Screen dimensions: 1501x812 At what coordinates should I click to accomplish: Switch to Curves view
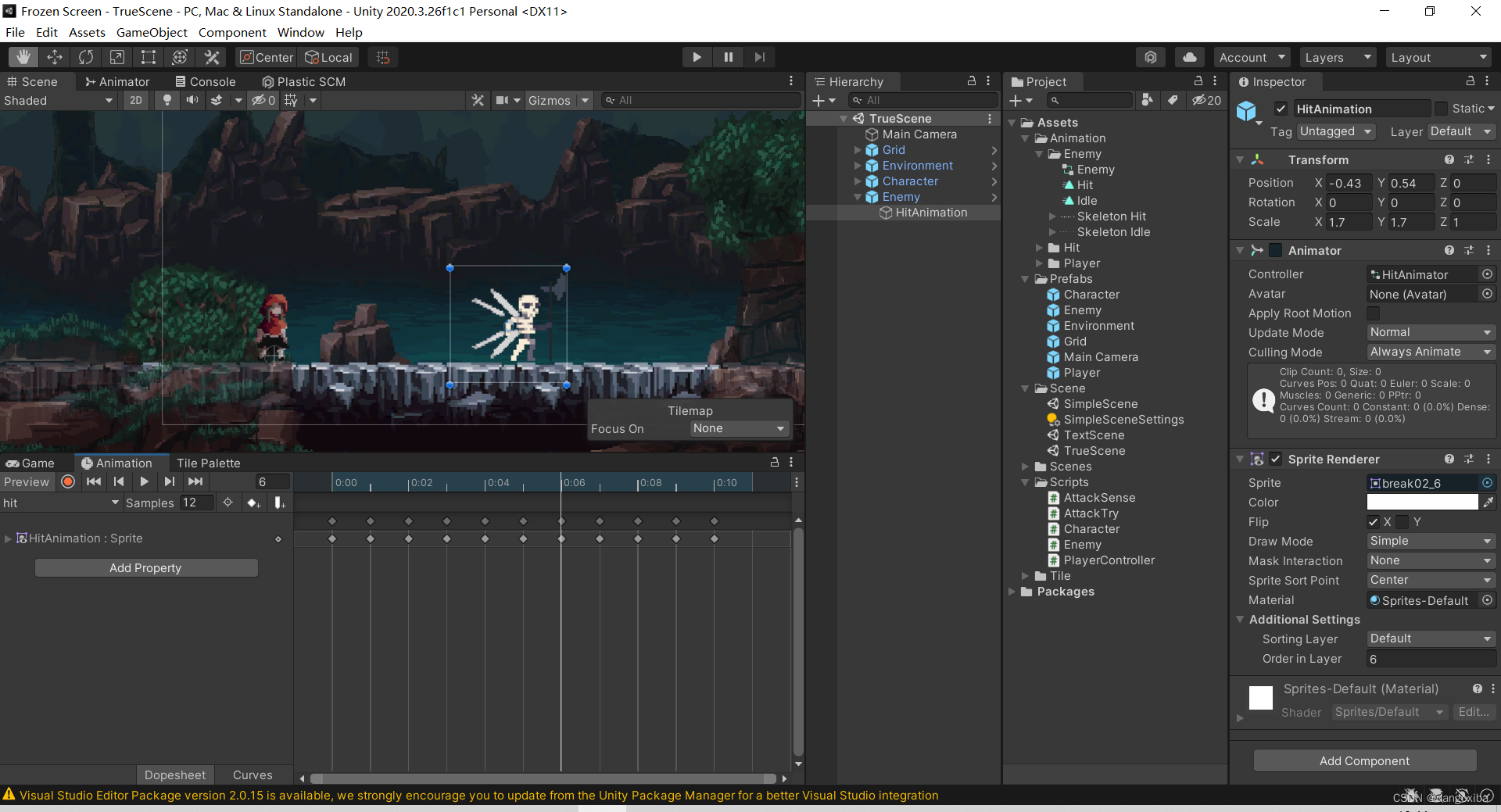(253, 774)
